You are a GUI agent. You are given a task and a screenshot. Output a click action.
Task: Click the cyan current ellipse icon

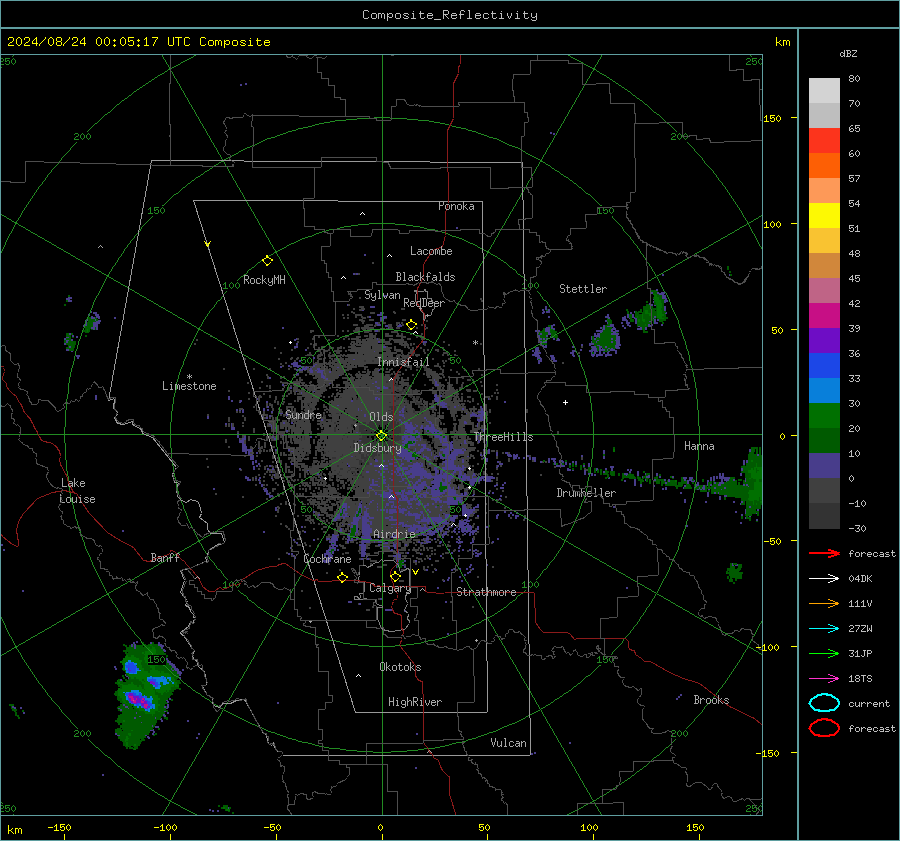point(824,703)
